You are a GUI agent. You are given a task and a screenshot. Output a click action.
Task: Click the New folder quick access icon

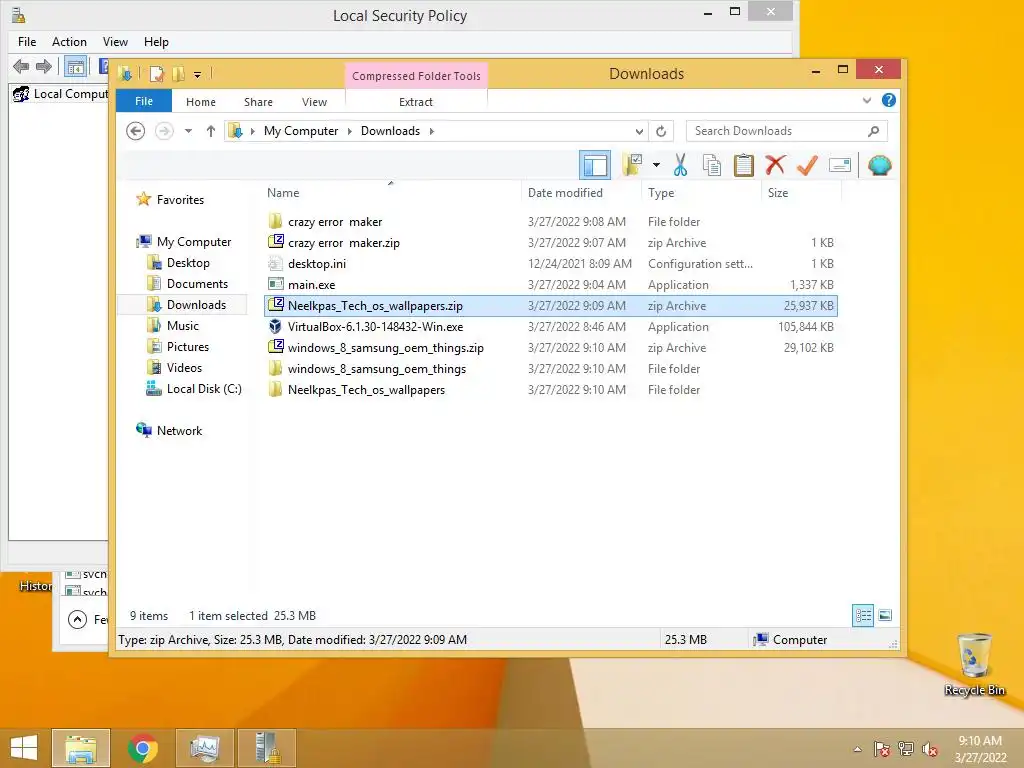pyautogui.click(x=178, y=74)
